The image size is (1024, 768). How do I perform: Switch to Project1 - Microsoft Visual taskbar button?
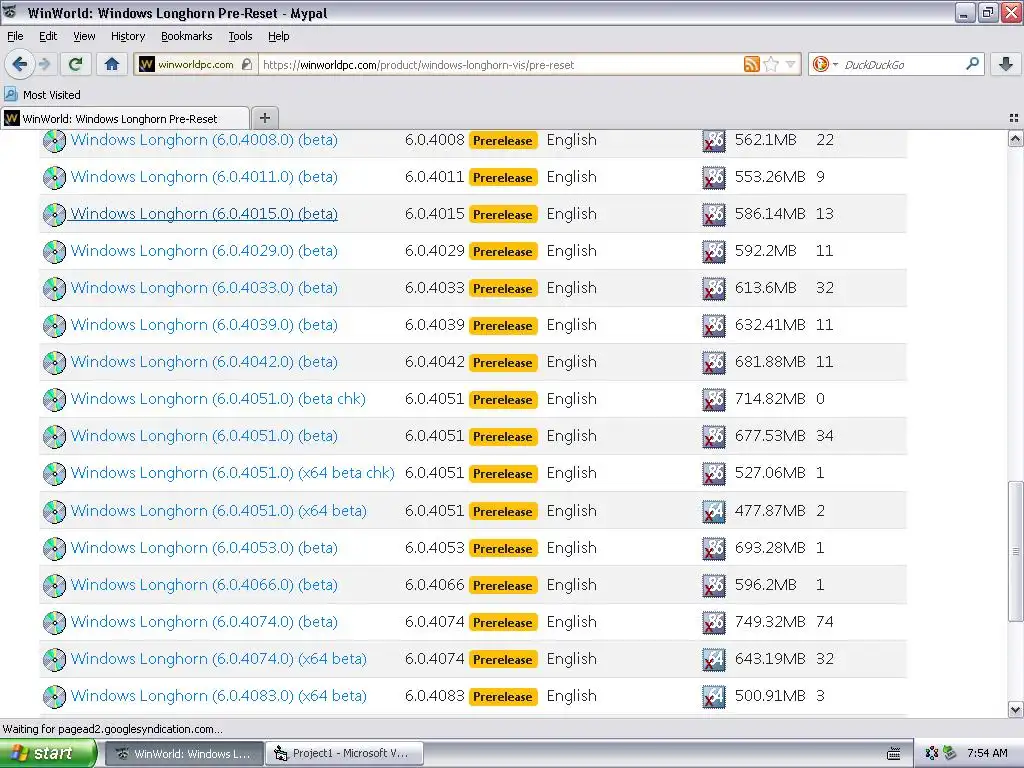[x=345, y=754]
